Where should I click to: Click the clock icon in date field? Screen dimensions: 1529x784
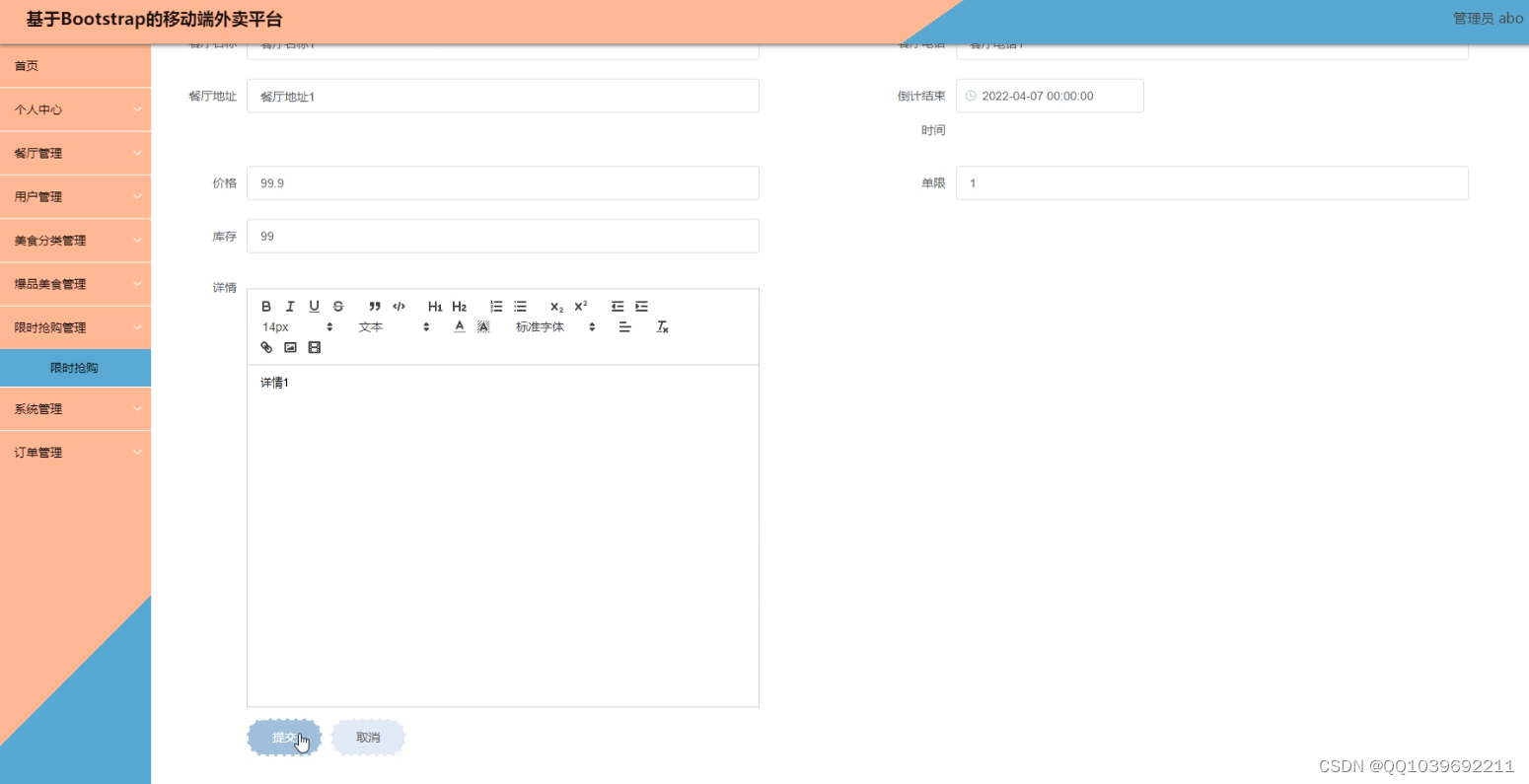point(971,97)
